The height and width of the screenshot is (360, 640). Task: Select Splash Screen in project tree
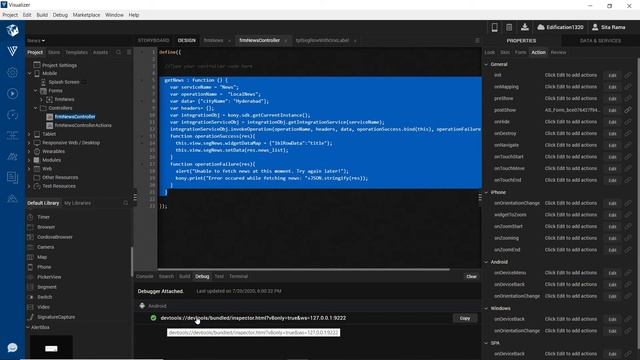point(64,82)
